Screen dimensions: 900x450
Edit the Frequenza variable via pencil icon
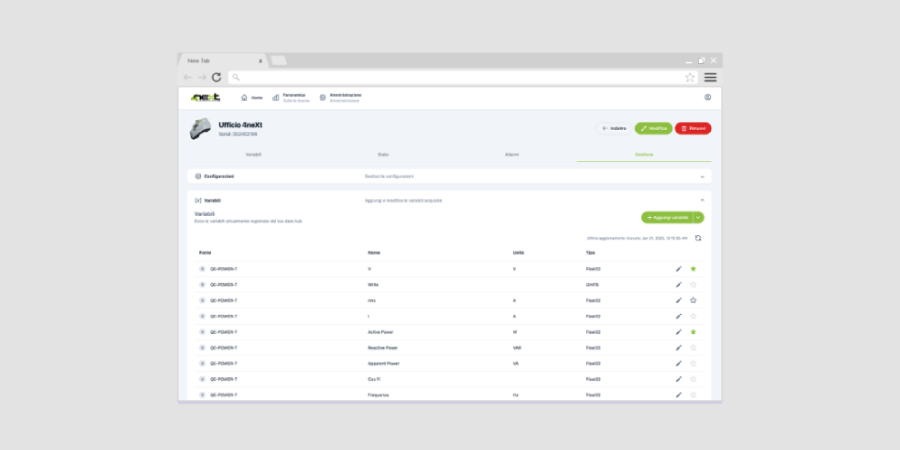point(678,395)
